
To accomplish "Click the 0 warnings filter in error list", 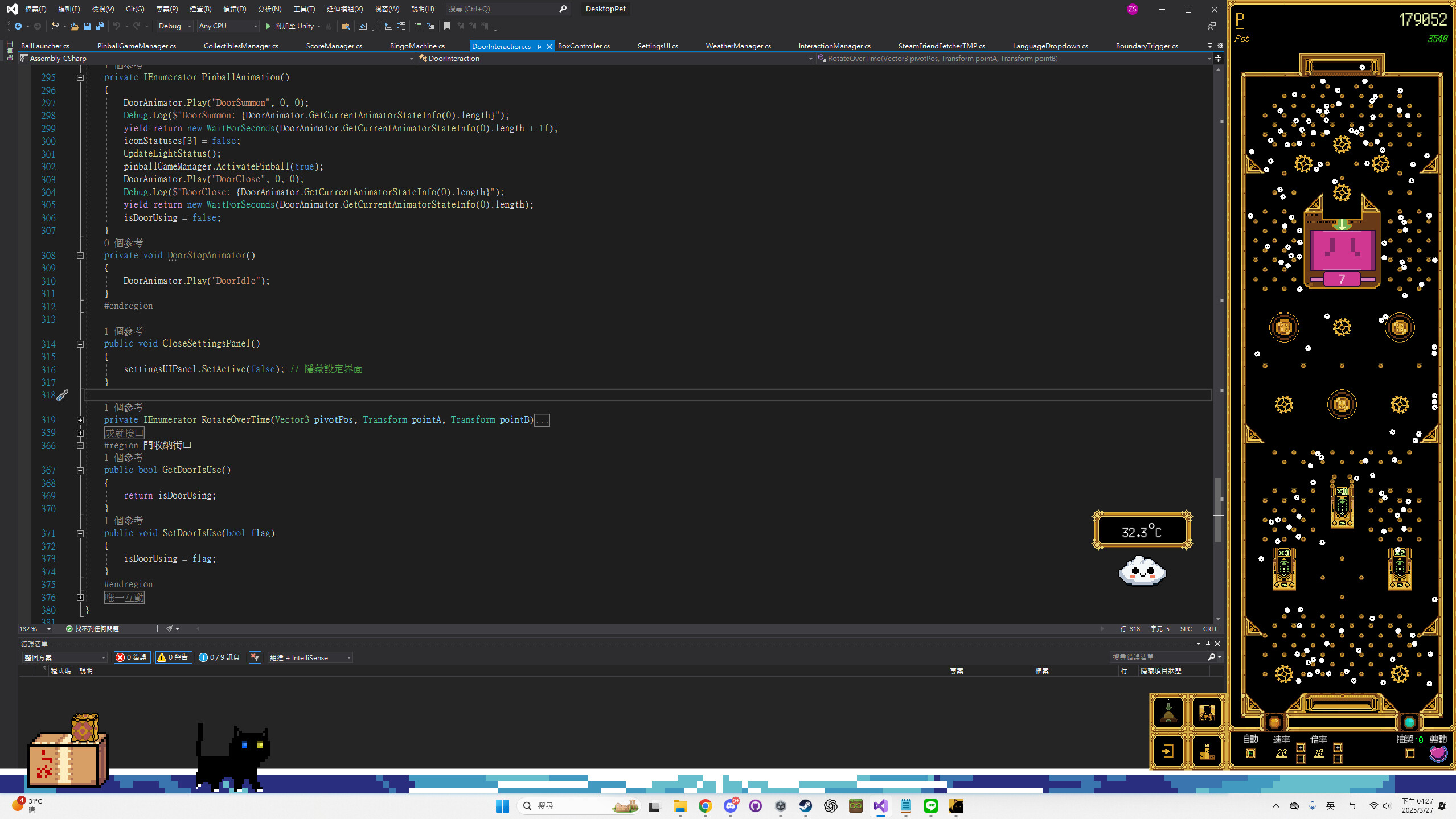I will coord(173,657).
